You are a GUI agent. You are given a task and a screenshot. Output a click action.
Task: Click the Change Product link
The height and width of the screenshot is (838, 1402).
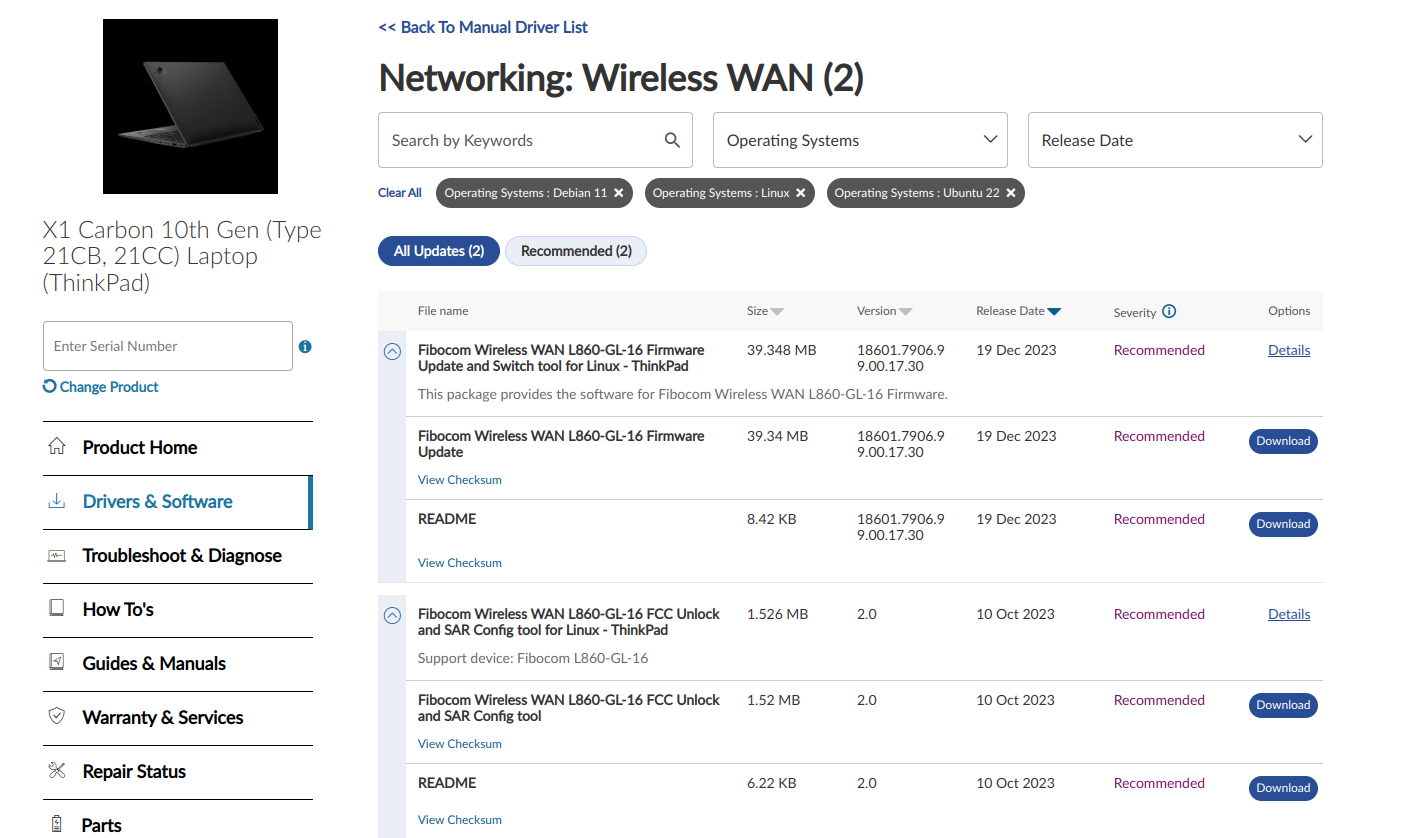(109, 387)
